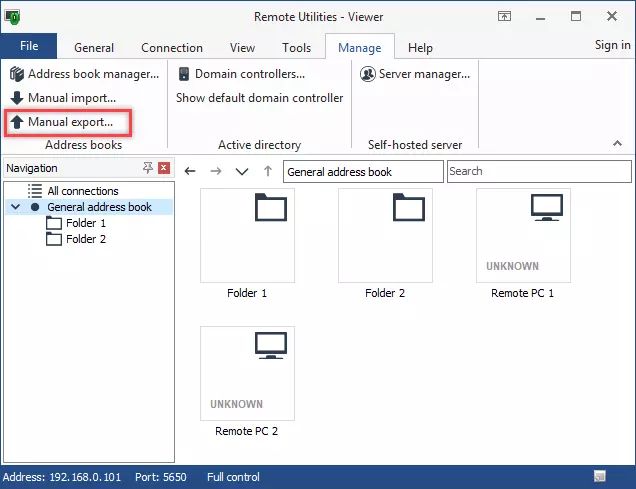Launch the Server manager

tap(415, 74)
